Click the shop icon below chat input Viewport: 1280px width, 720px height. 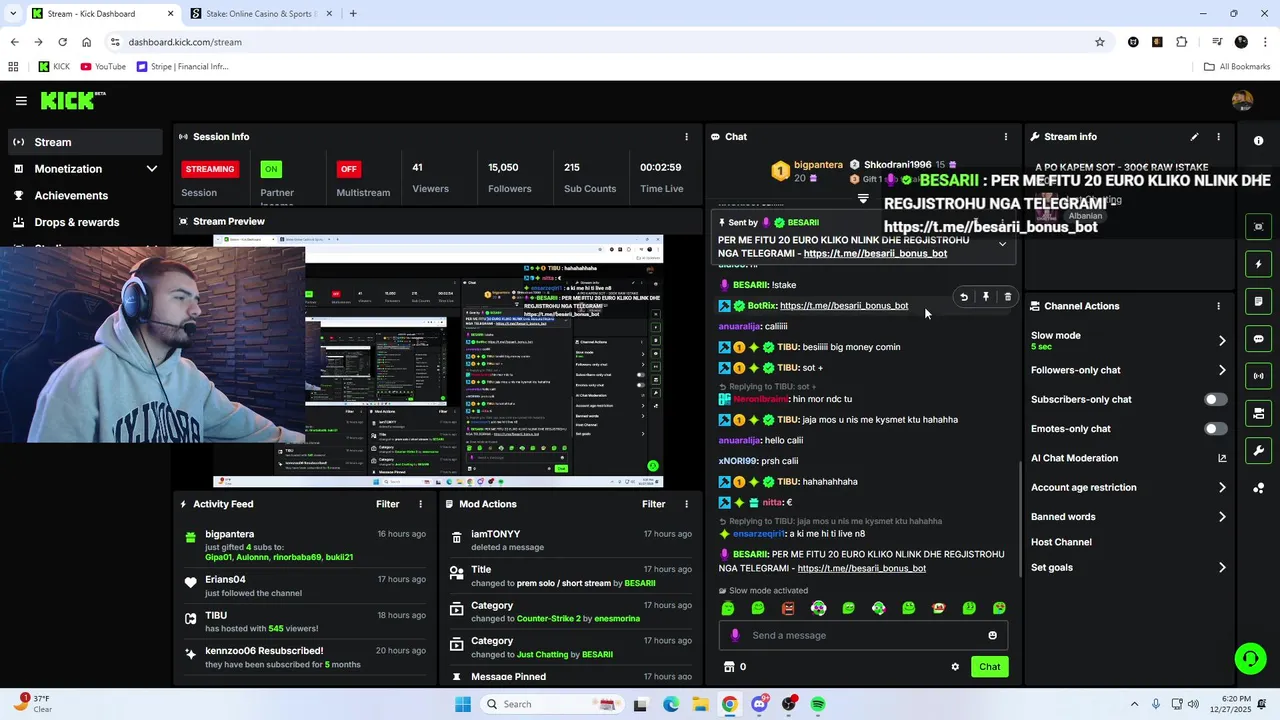pyautogui.click(x=729, y=667)
